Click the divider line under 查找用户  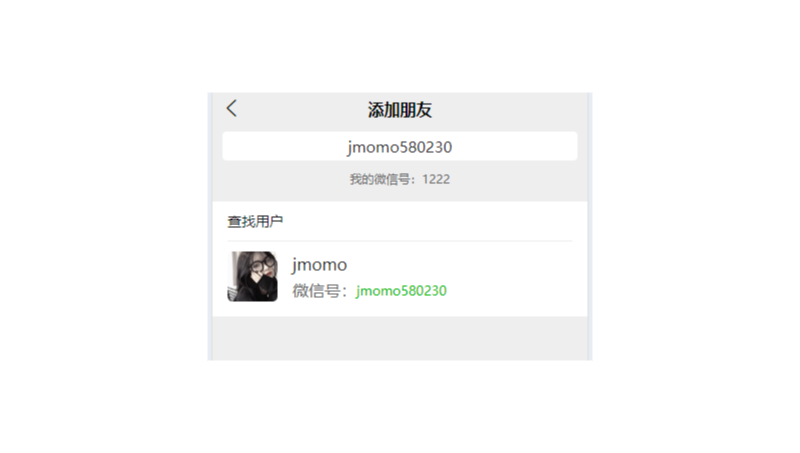(x=400, y=241)
